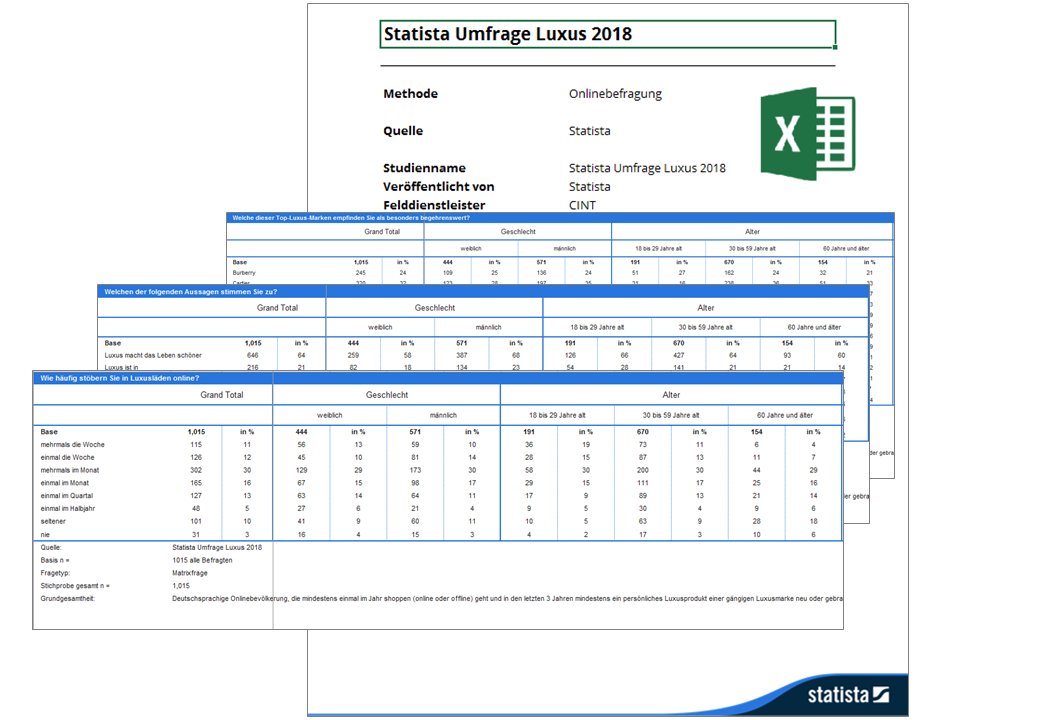This screenshot has width=1040, height=720.
Task: Click the green Excel logo icon
Action: point(807,133)
